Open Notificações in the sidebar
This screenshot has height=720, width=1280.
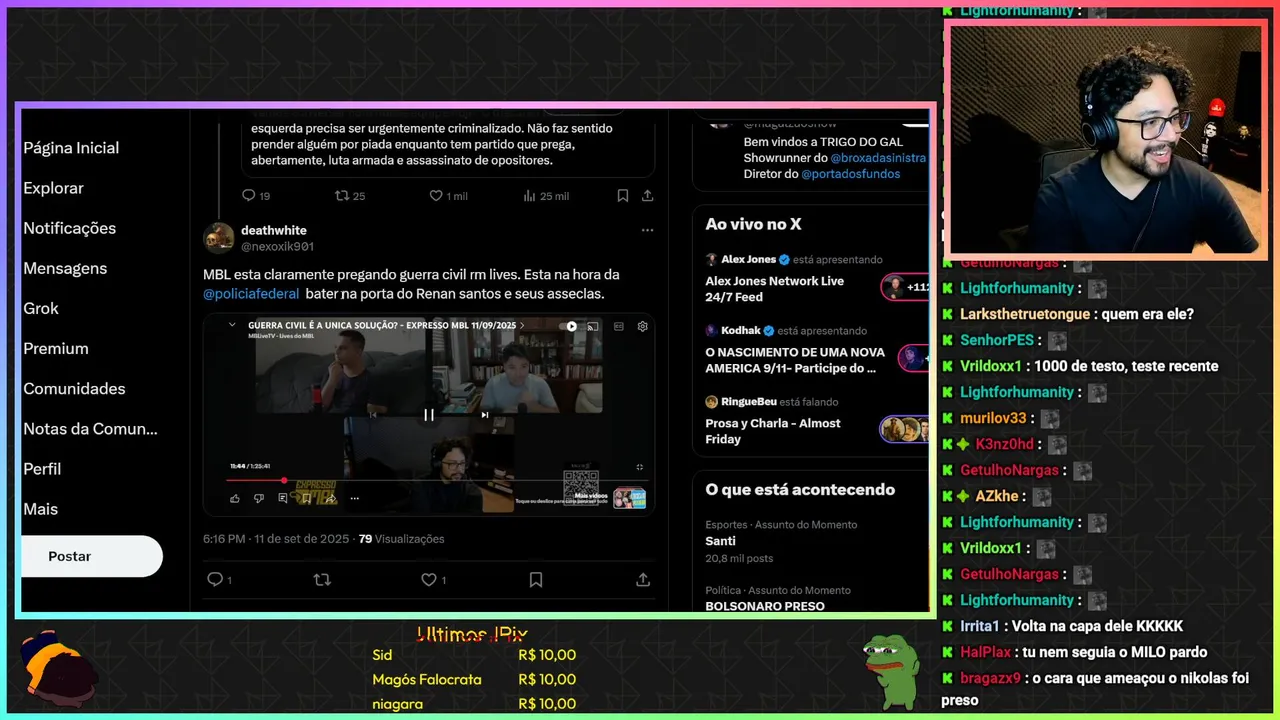pos(69,228)
